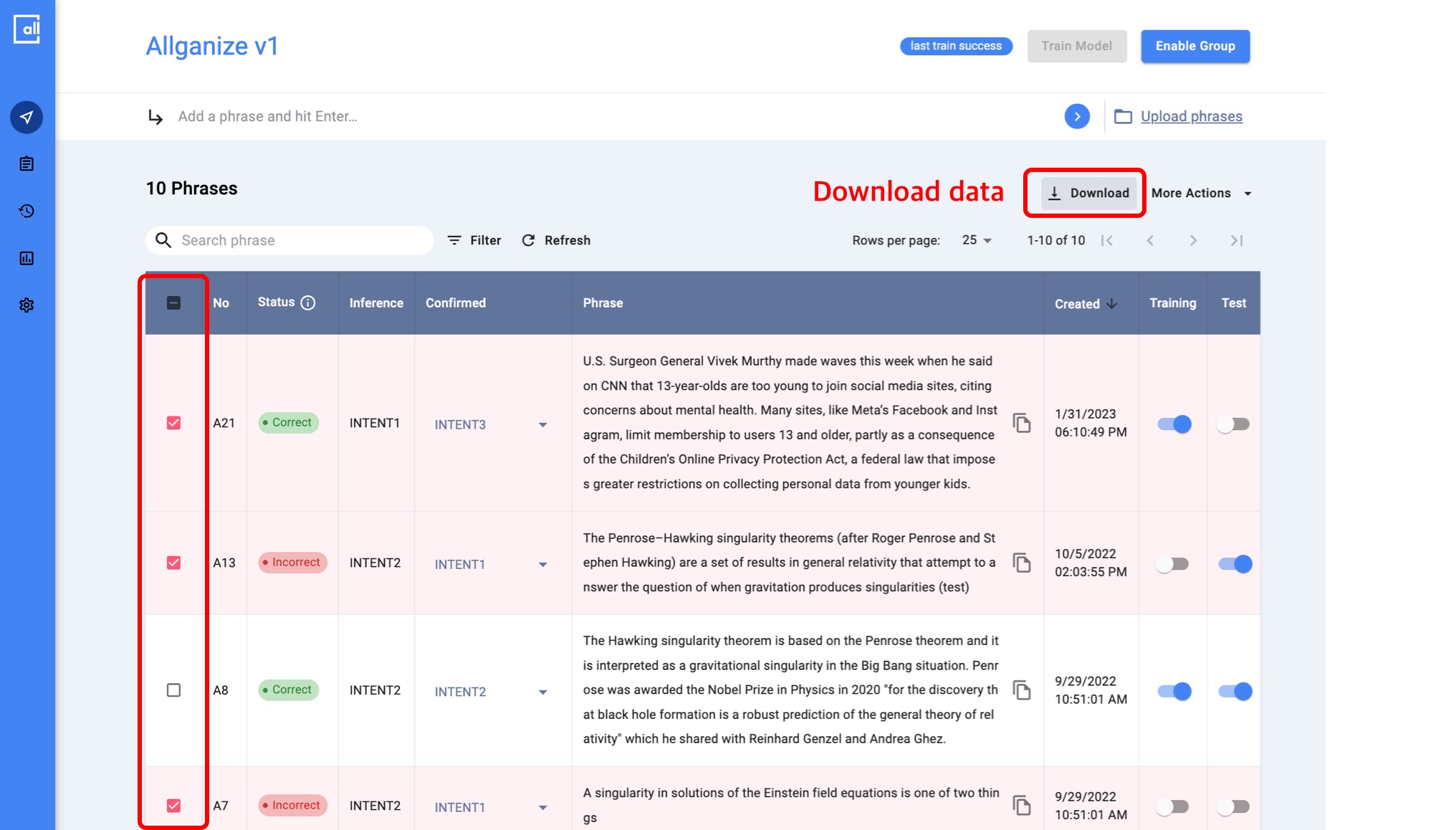This screenshot has height=830, width=1456.
Task: Click the paper-plane send icon in sidebar
Action: coord(27,117)
